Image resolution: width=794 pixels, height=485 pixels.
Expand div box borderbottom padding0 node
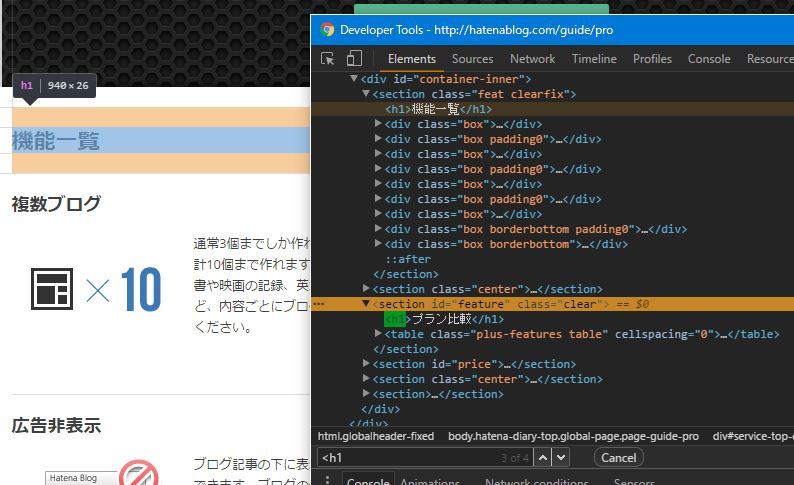pos(378,229)
